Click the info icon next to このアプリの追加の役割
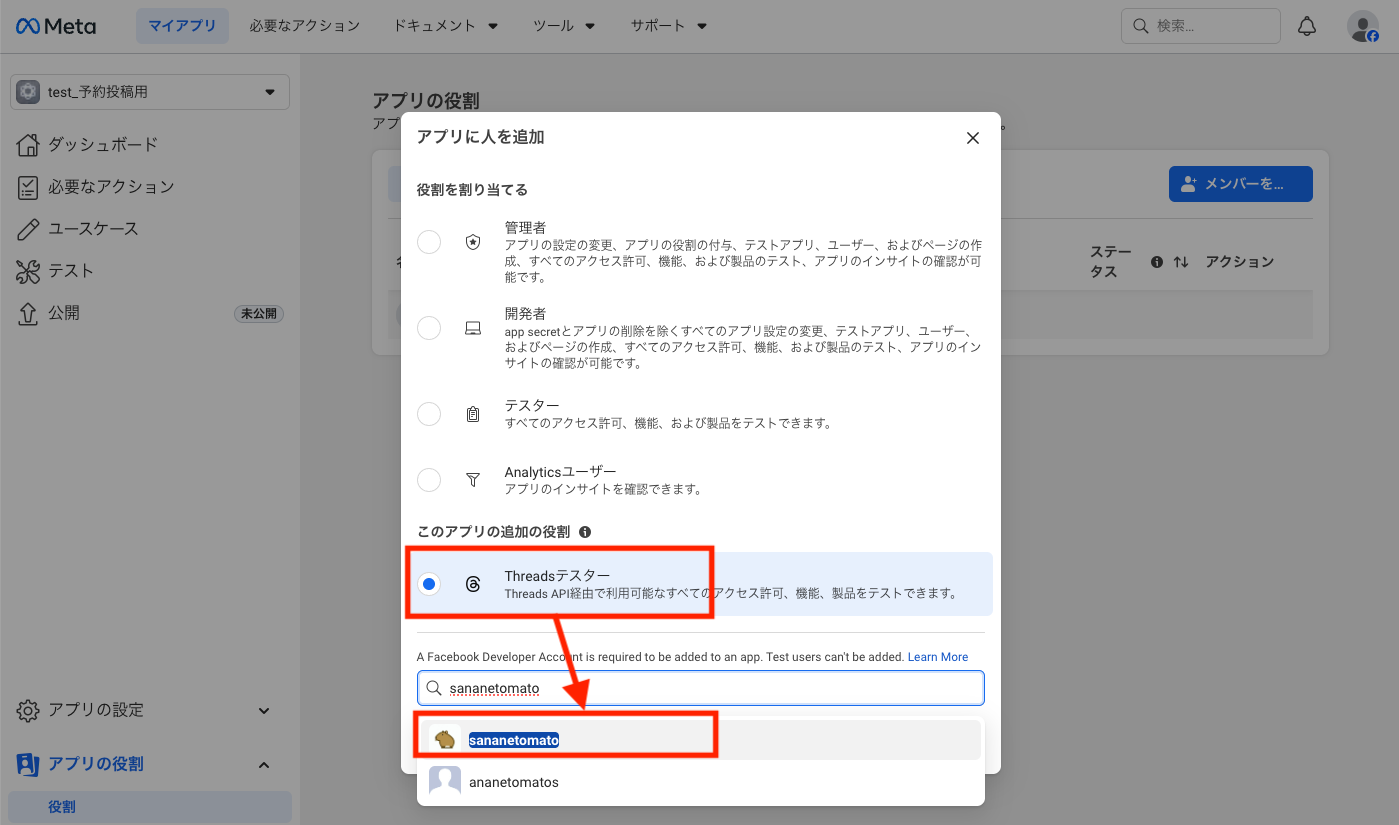The width and height of the screenshot is (1399, 825). pyautogui.click(x=585, y=532)
